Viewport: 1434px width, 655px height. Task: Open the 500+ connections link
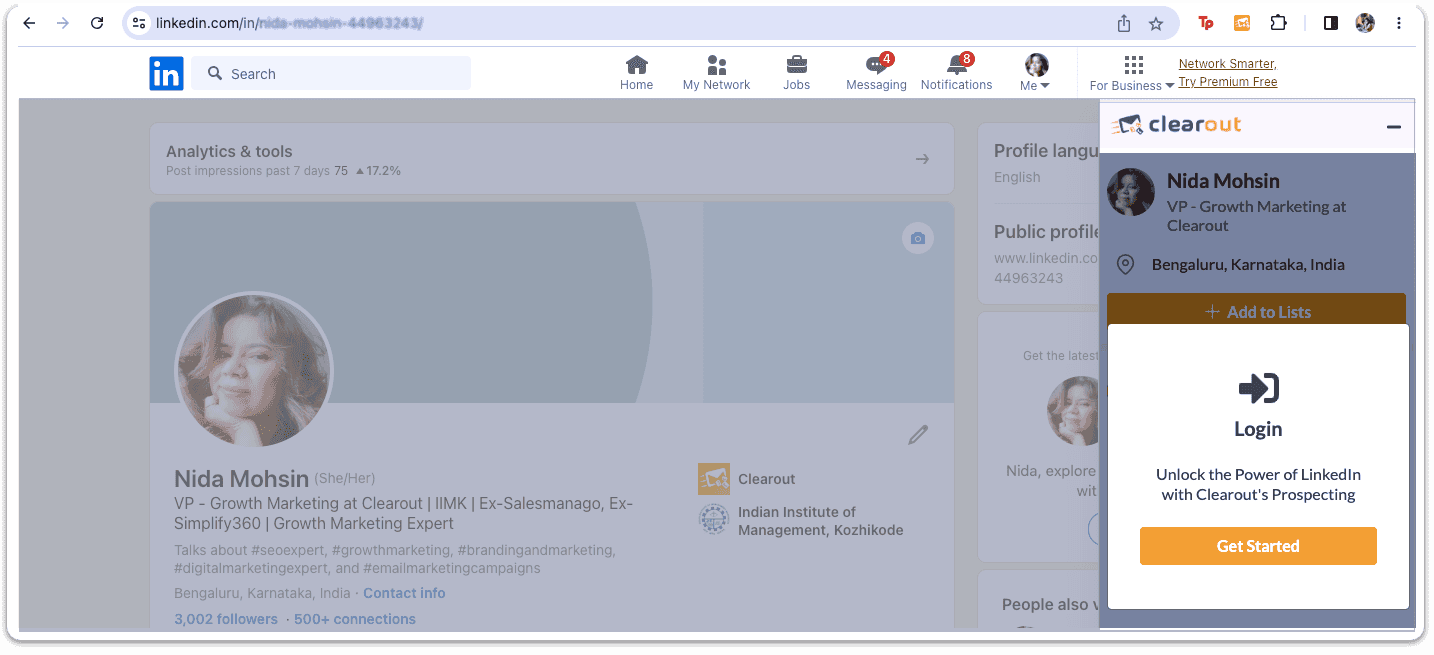pos(355,619)
